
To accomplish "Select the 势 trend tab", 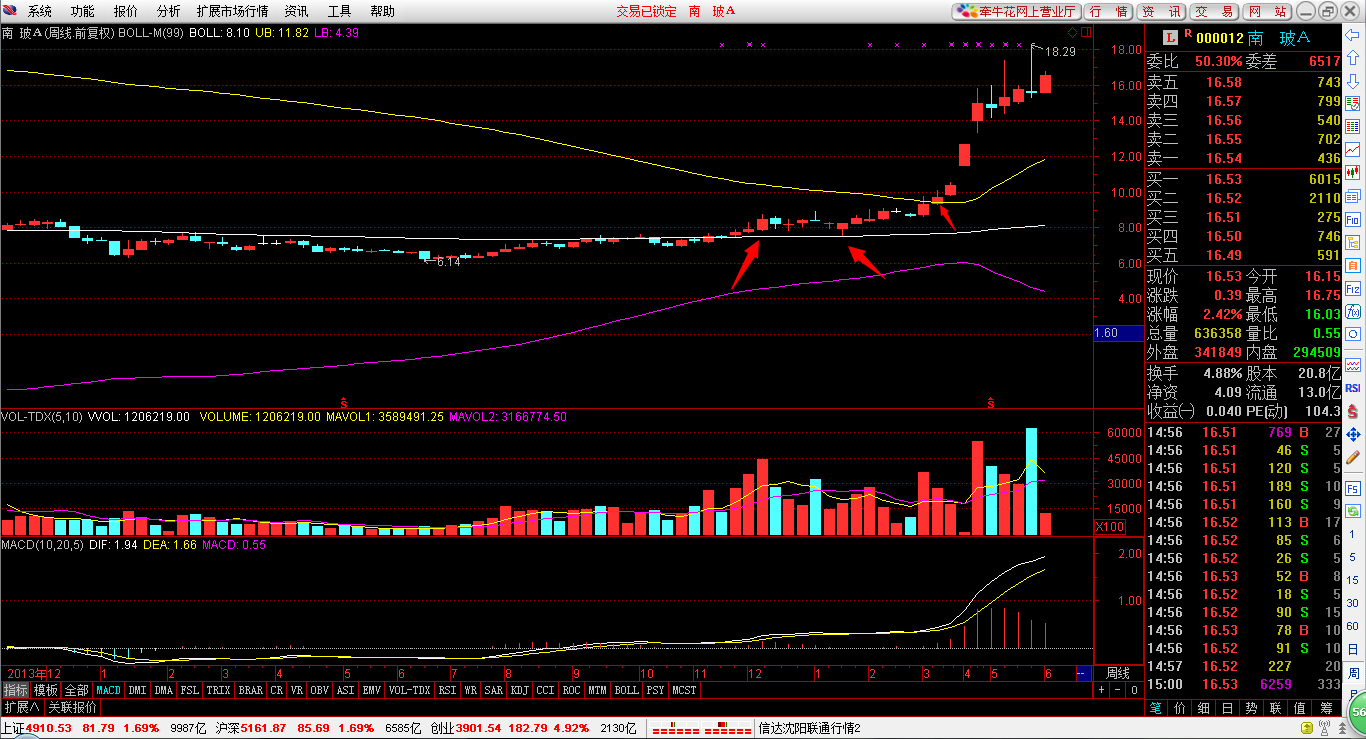I will 1252,708.
